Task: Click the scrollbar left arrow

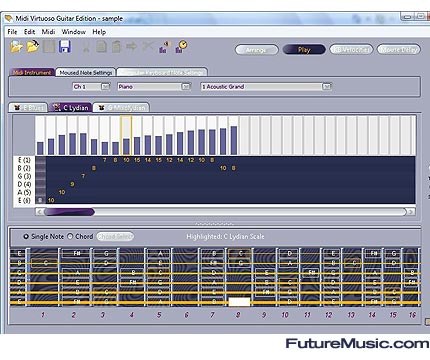Action: (40, 212)
